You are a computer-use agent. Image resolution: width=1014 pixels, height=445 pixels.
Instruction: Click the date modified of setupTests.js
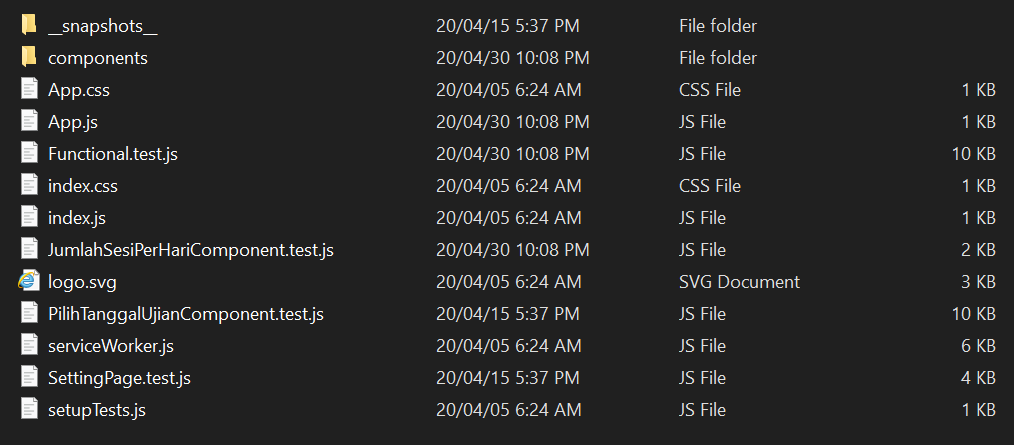[x=508, y=410]
